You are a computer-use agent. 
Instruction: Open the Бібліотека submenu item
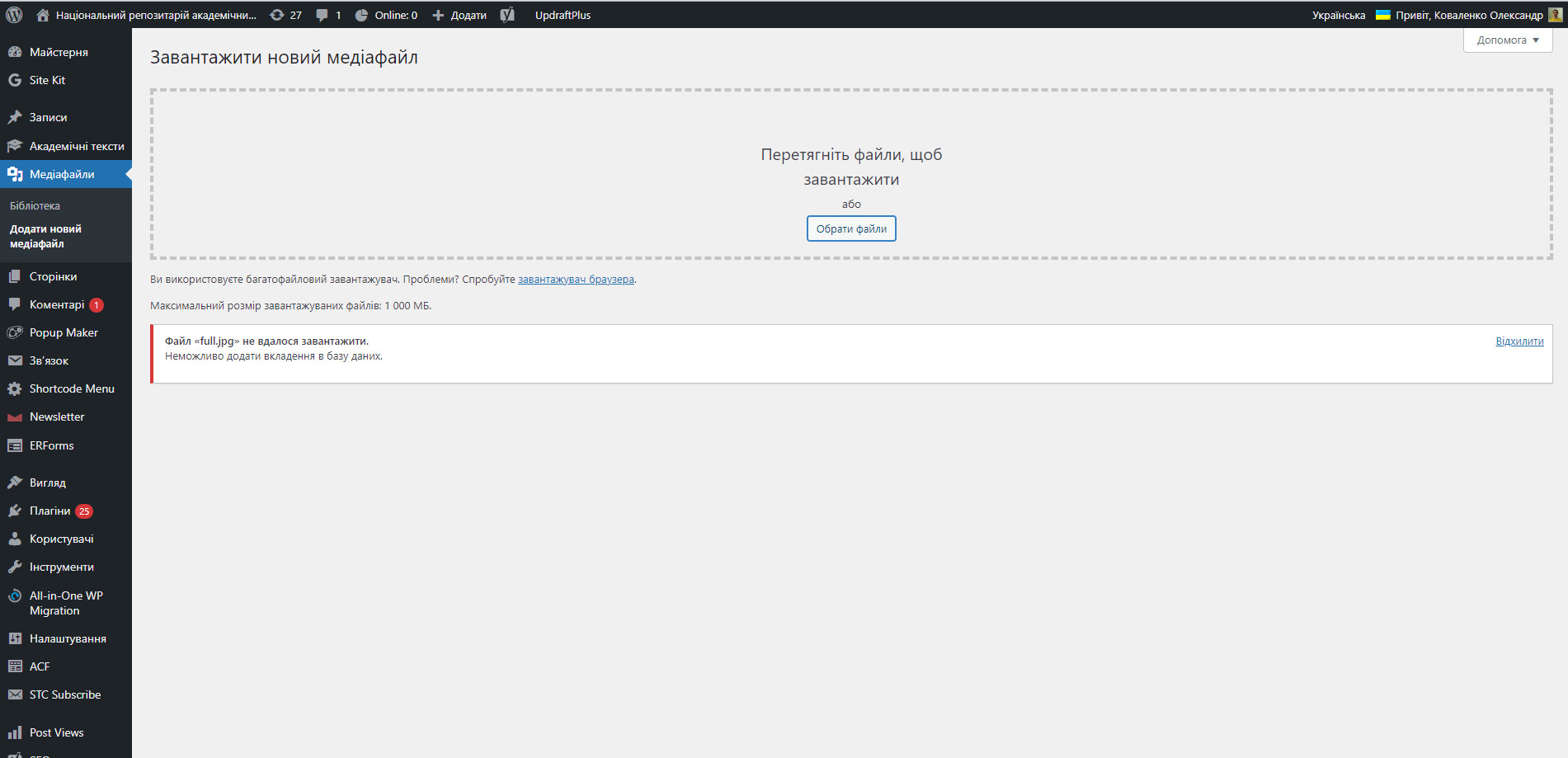click(35, 205)
